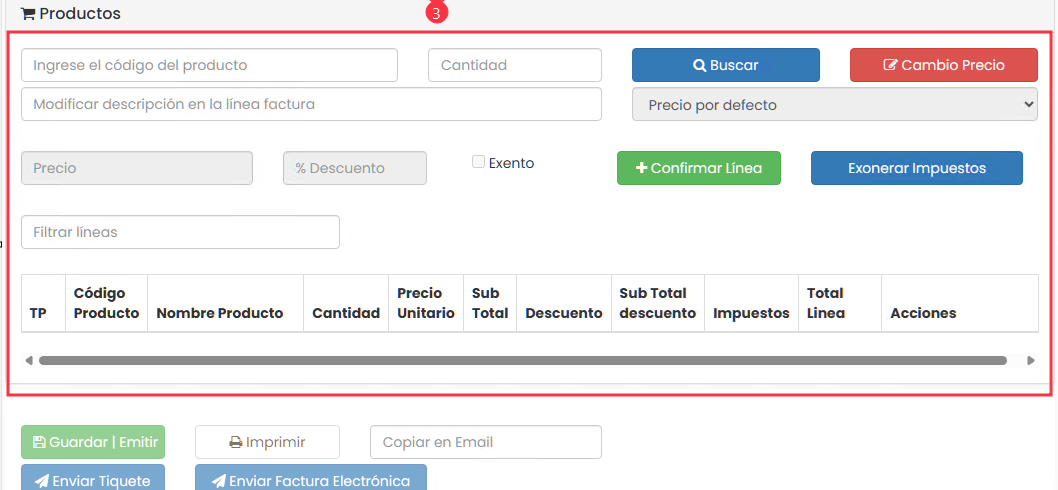Click the Imprimir print button
The height and width of the screenshot is (490, 1058).
pos(267,442)
